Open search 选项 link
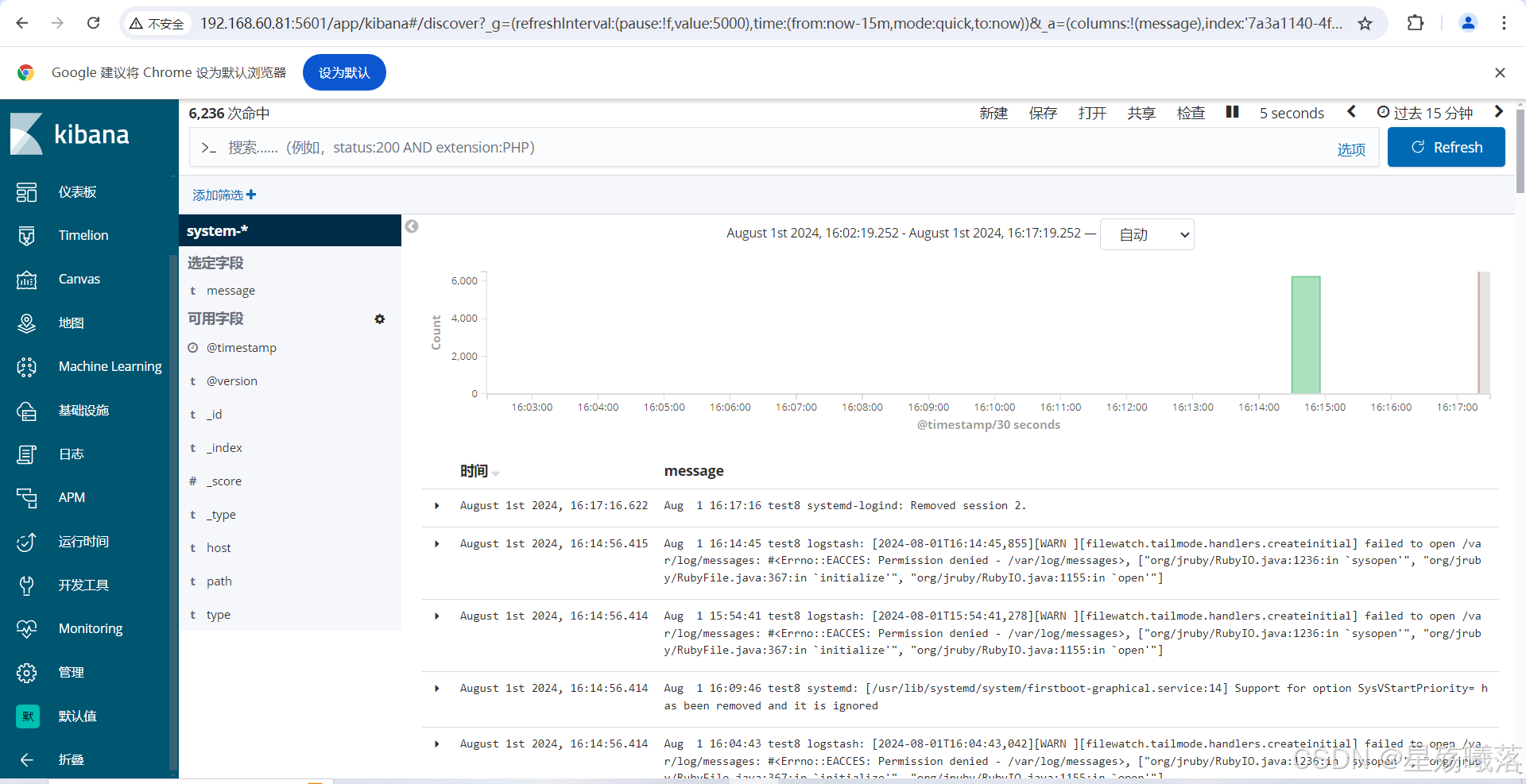The width and height of the screenshot is (1526, 784). pyautogui.click(x=1351, y=149)
